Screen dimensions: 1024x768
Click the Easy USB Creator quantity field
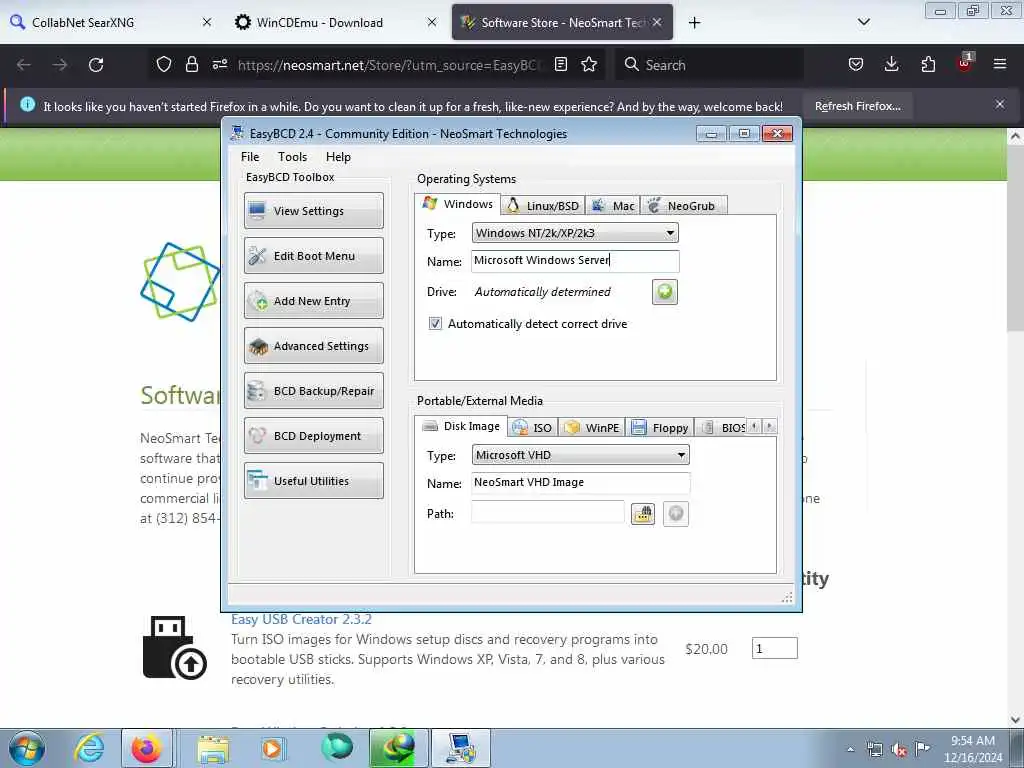[775, 648]
